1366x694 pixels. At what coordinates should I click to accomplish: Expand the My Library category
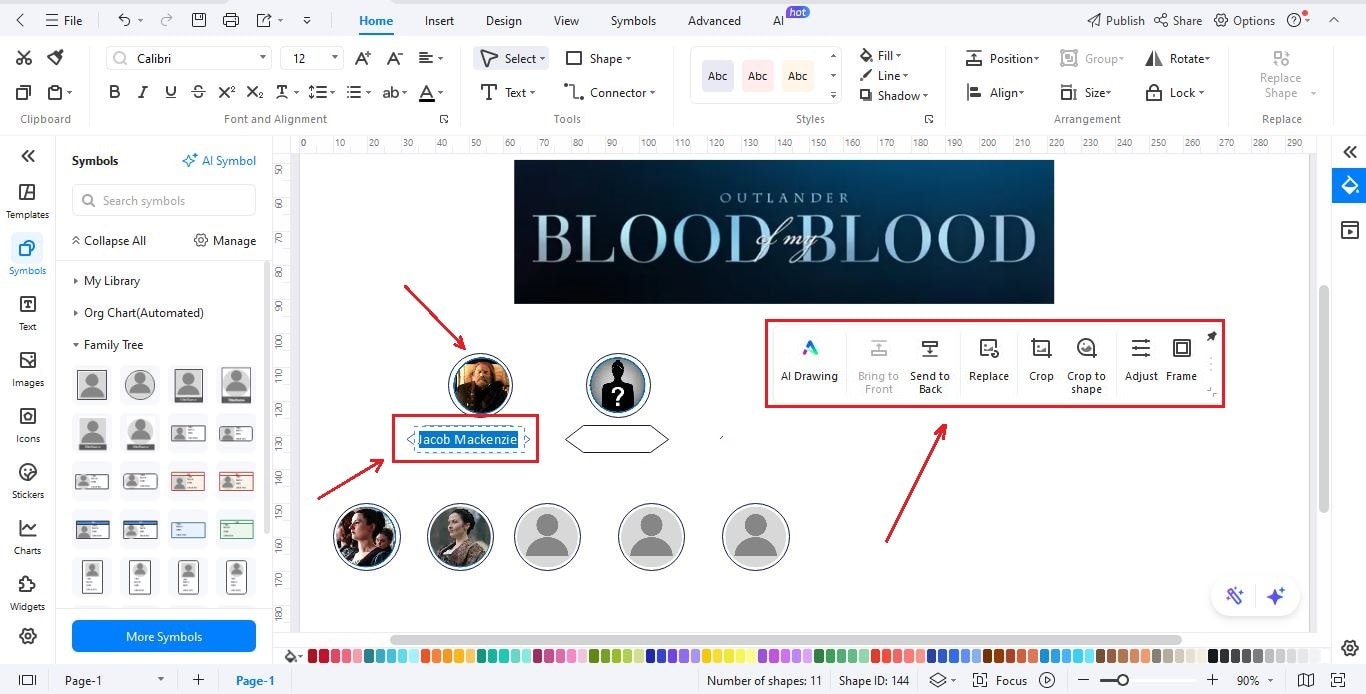(x=106, y=281)
